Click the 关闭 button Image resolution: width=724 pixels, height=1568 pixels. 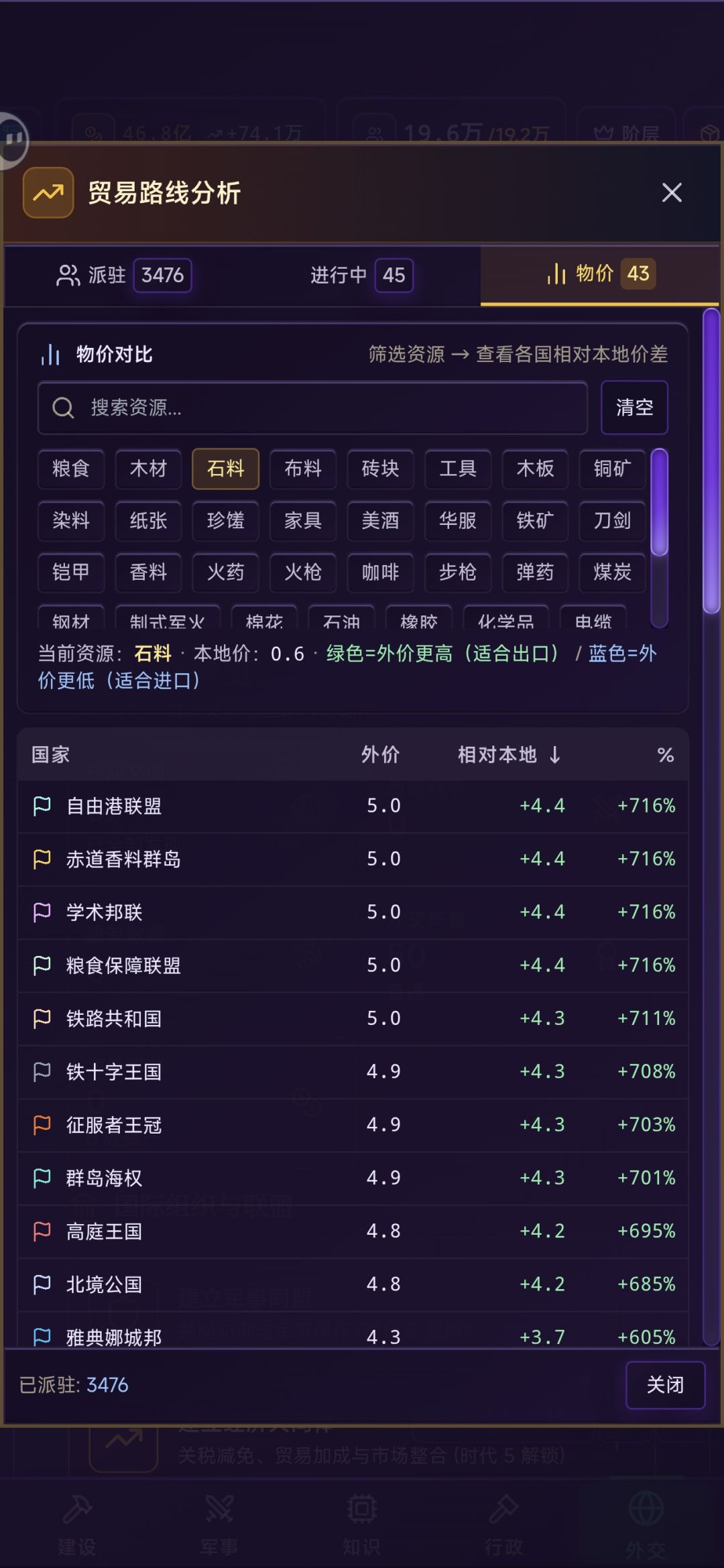[x=665, y=1385]
